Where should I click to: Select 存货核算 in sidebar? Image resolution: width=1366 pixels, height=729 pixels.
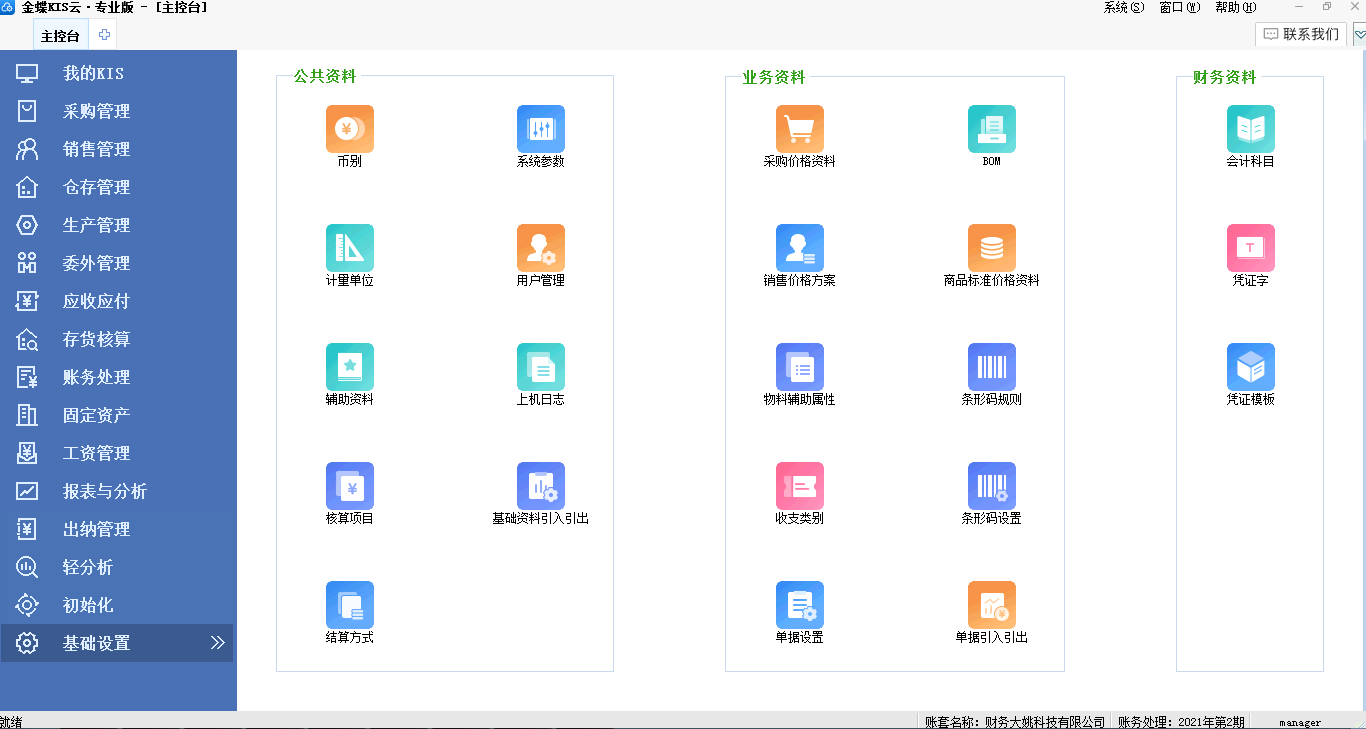coord(118,339)
